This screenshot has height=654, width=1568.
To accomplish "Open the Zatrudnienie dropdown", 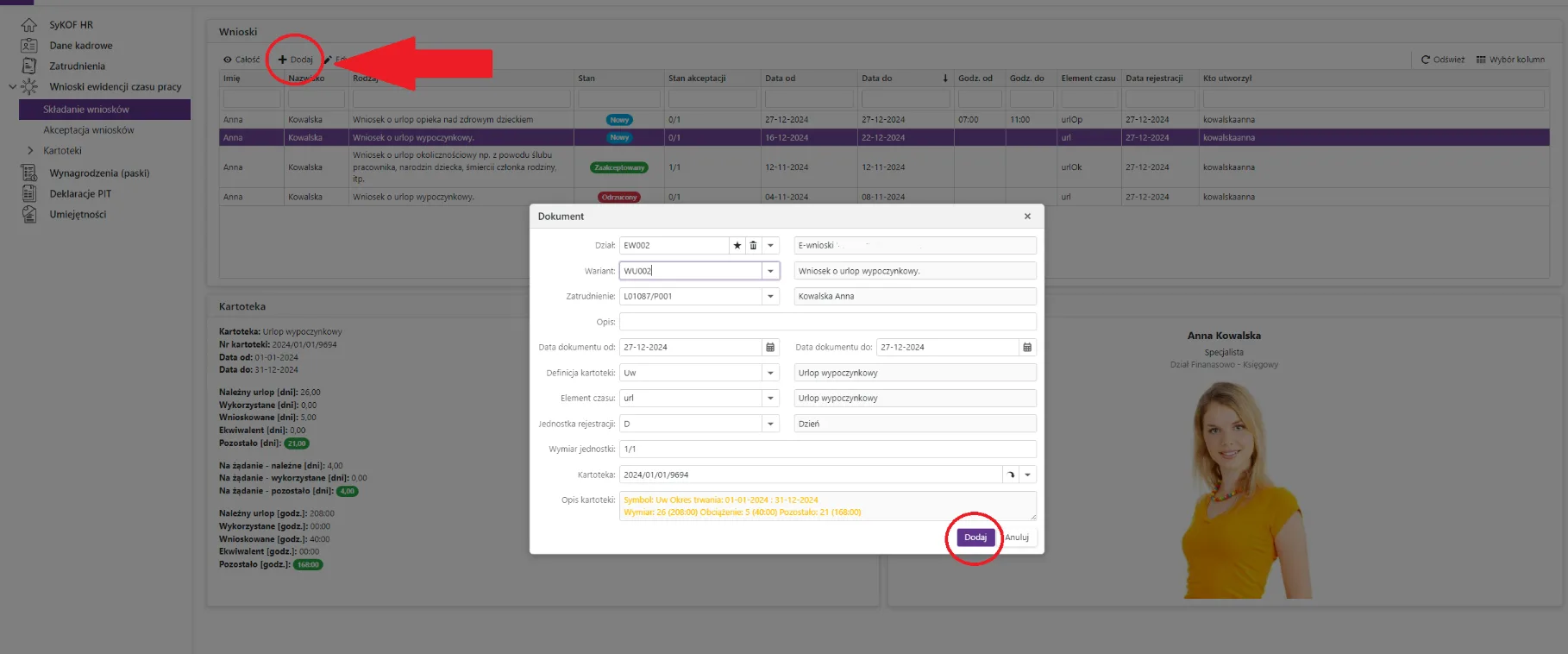I will click(x=770, y=297).
